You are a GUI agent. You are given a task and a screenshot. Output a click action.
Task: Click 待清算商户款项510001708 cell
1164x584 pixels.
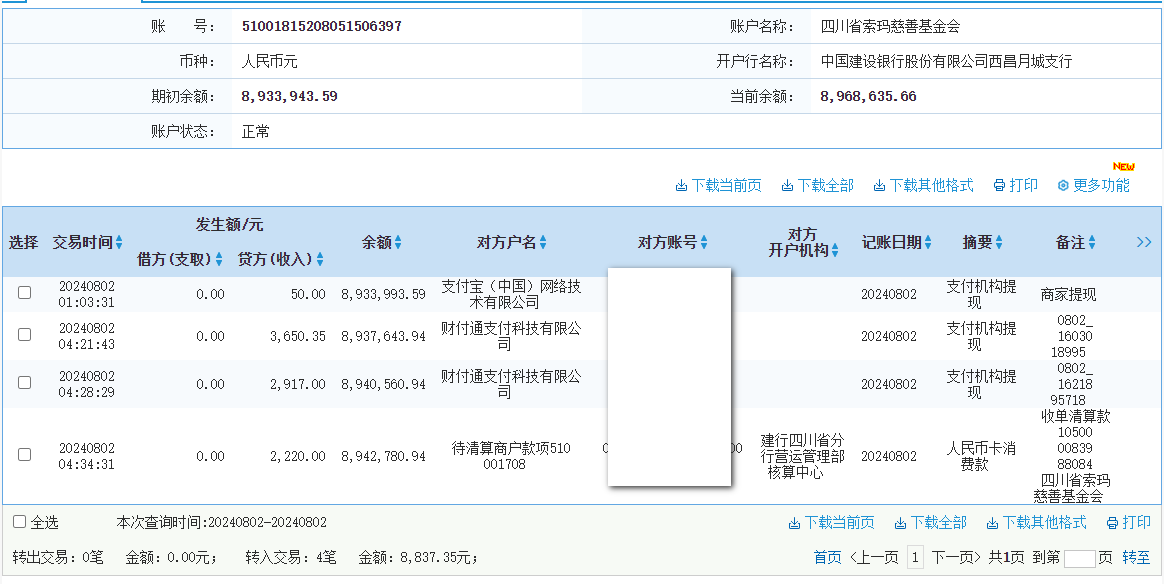pyautogui.click(x=511, y=456)
